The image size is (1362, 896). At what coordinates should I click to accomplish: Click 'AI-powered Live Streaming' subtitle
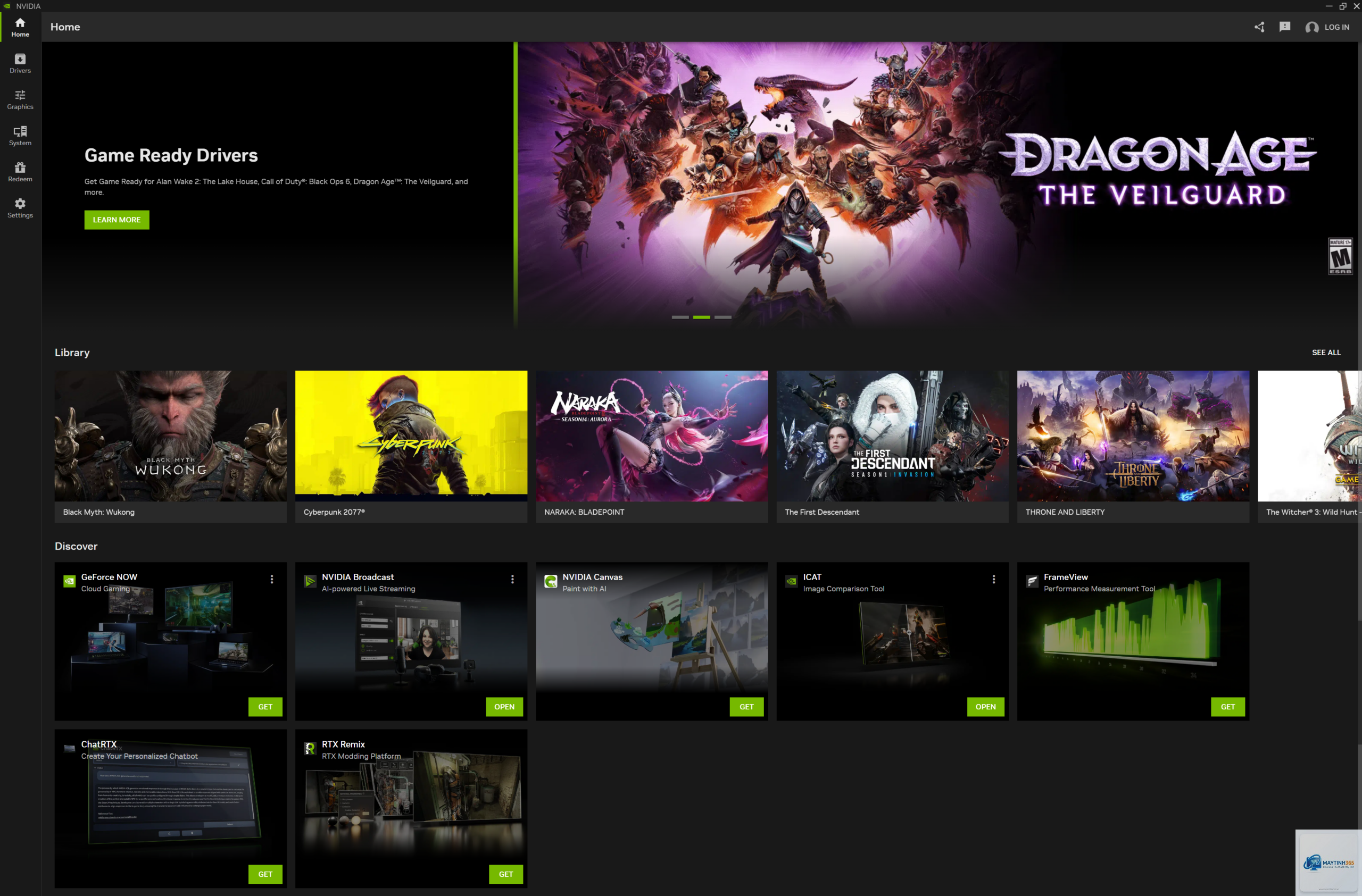pos(369,589)
